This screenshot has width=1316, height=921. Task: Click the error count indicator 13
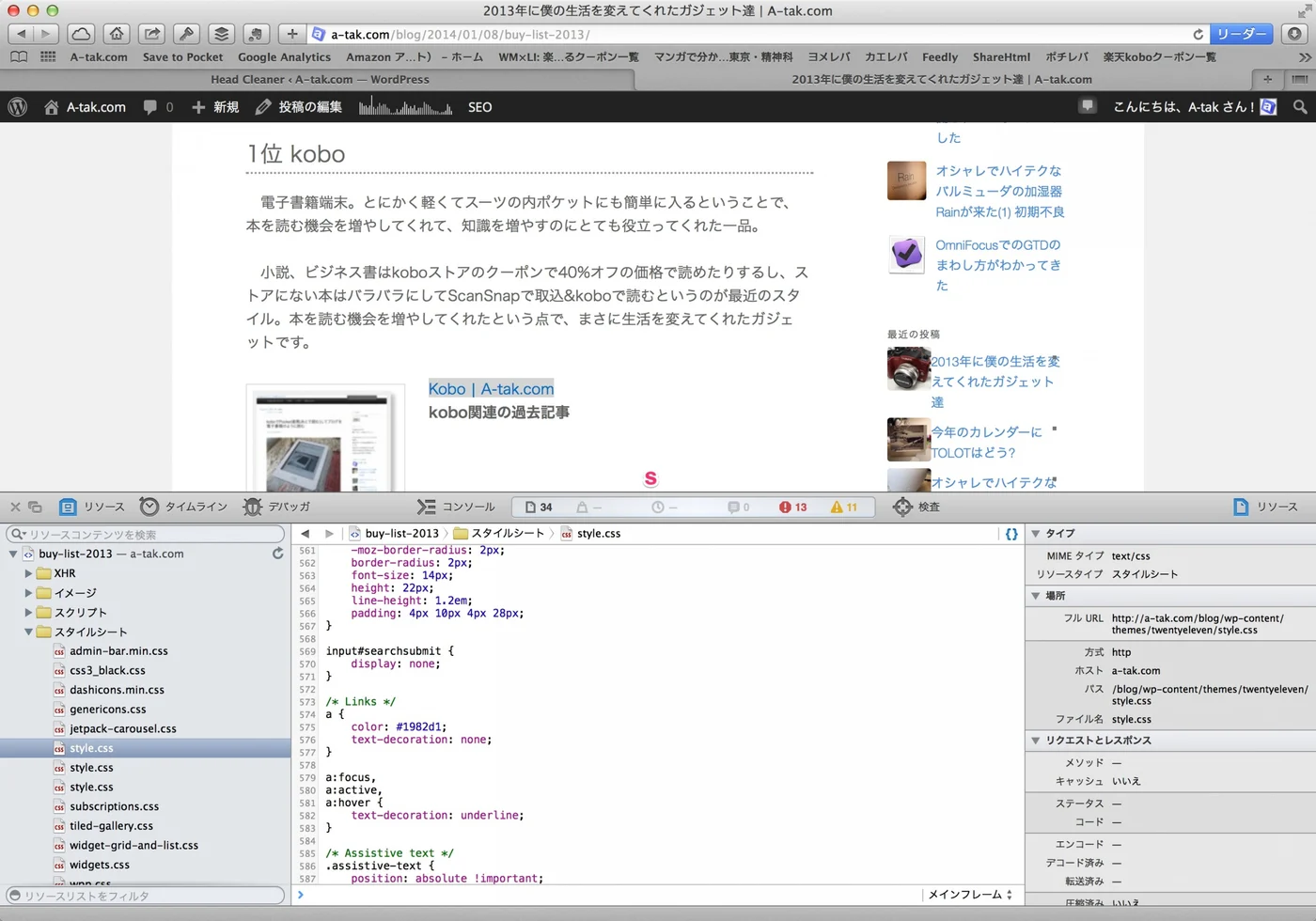click(792, 507)
